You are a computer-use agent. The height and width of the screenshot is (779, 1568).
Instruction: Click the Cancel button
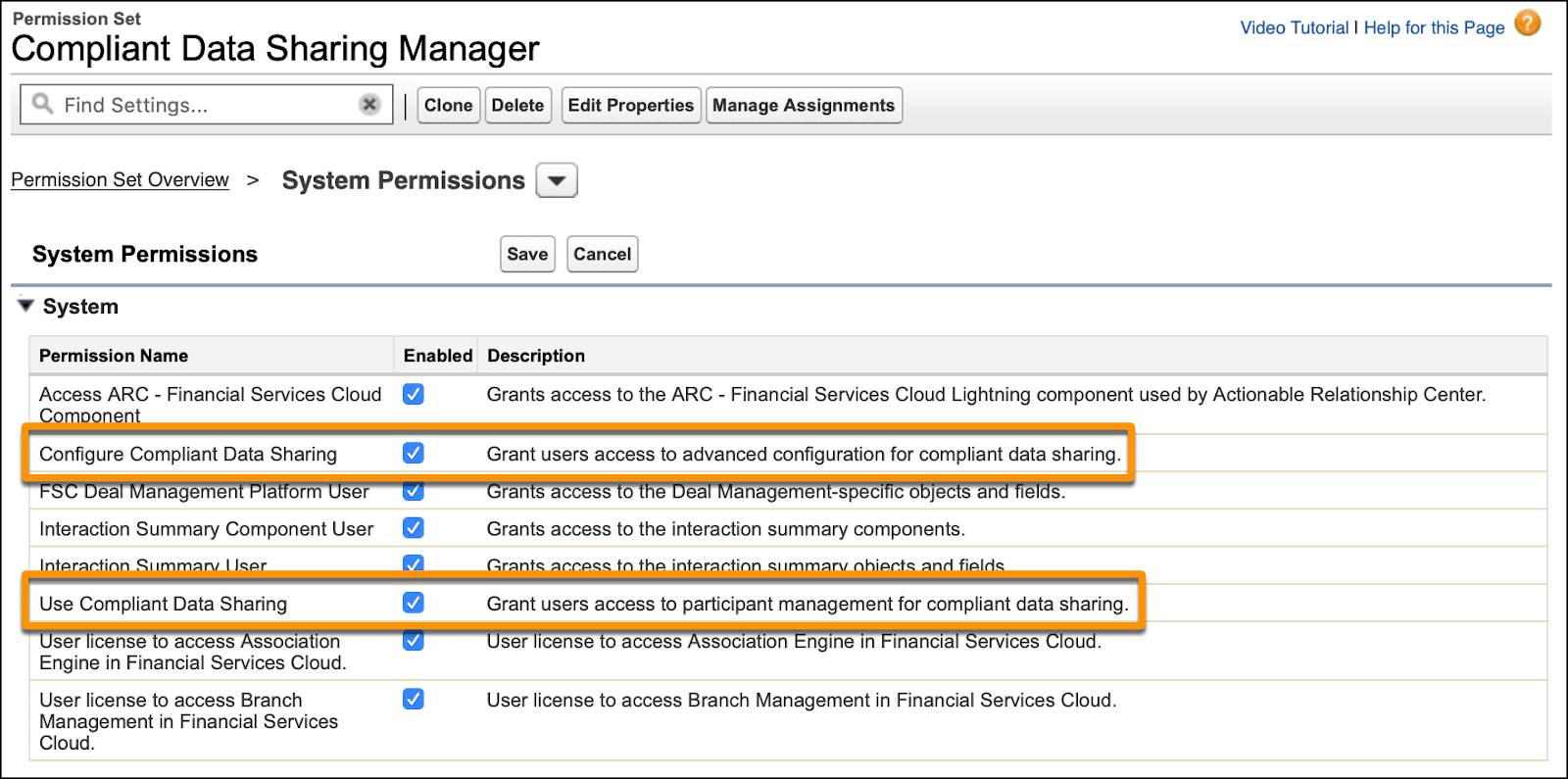602,254
